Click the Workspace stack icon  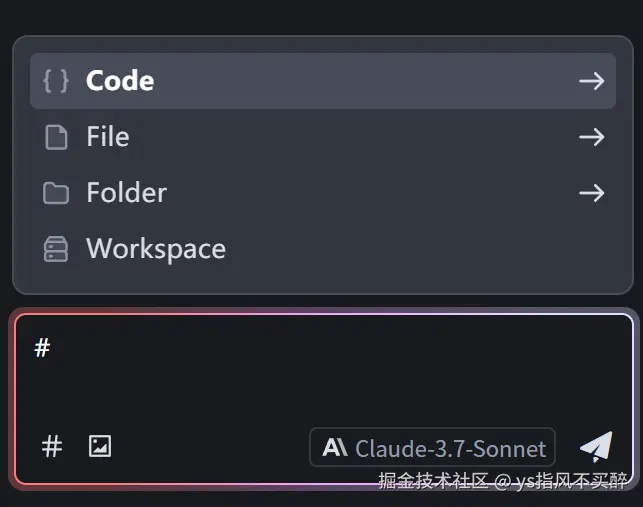[56, 249]
